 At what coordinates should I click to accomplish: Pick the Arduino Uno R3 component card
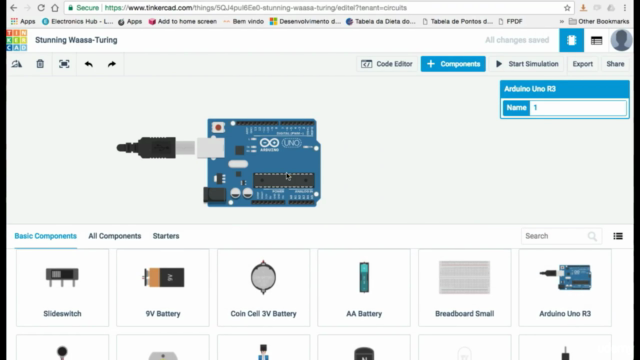click(x=565, y=288)
